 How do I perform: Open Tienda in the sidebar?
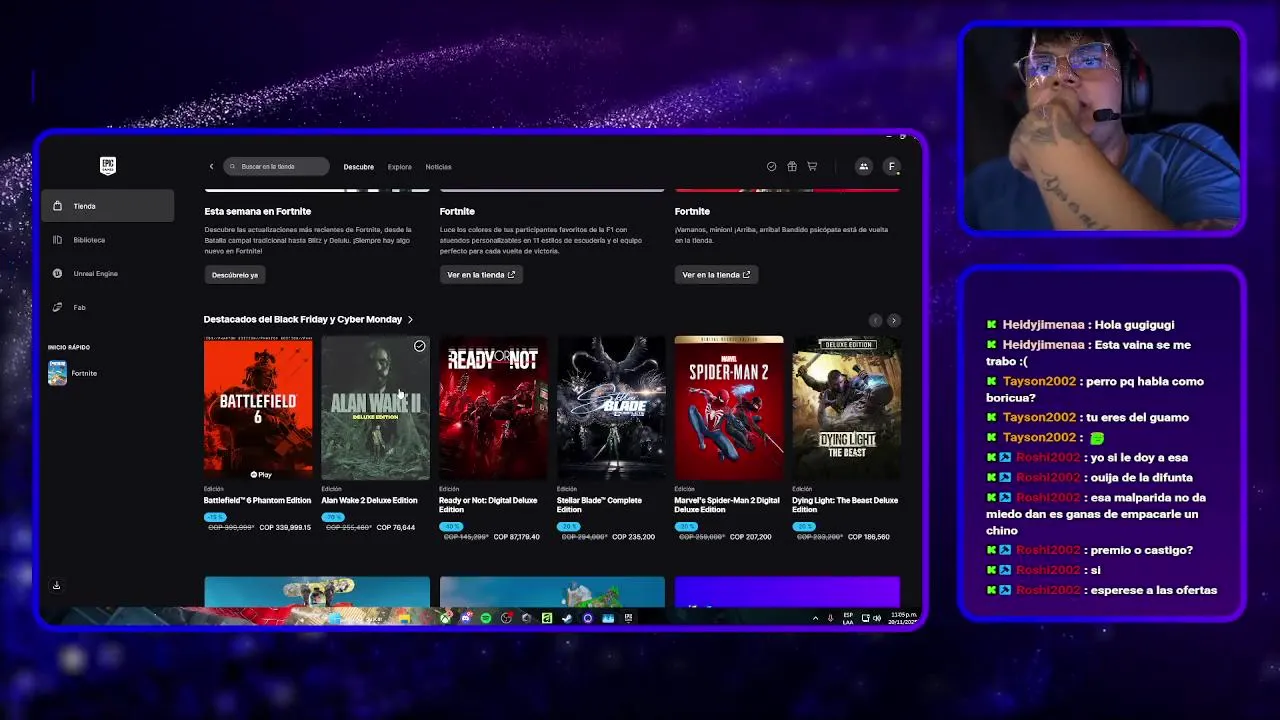pyautogui.click(x=108, y=206)
